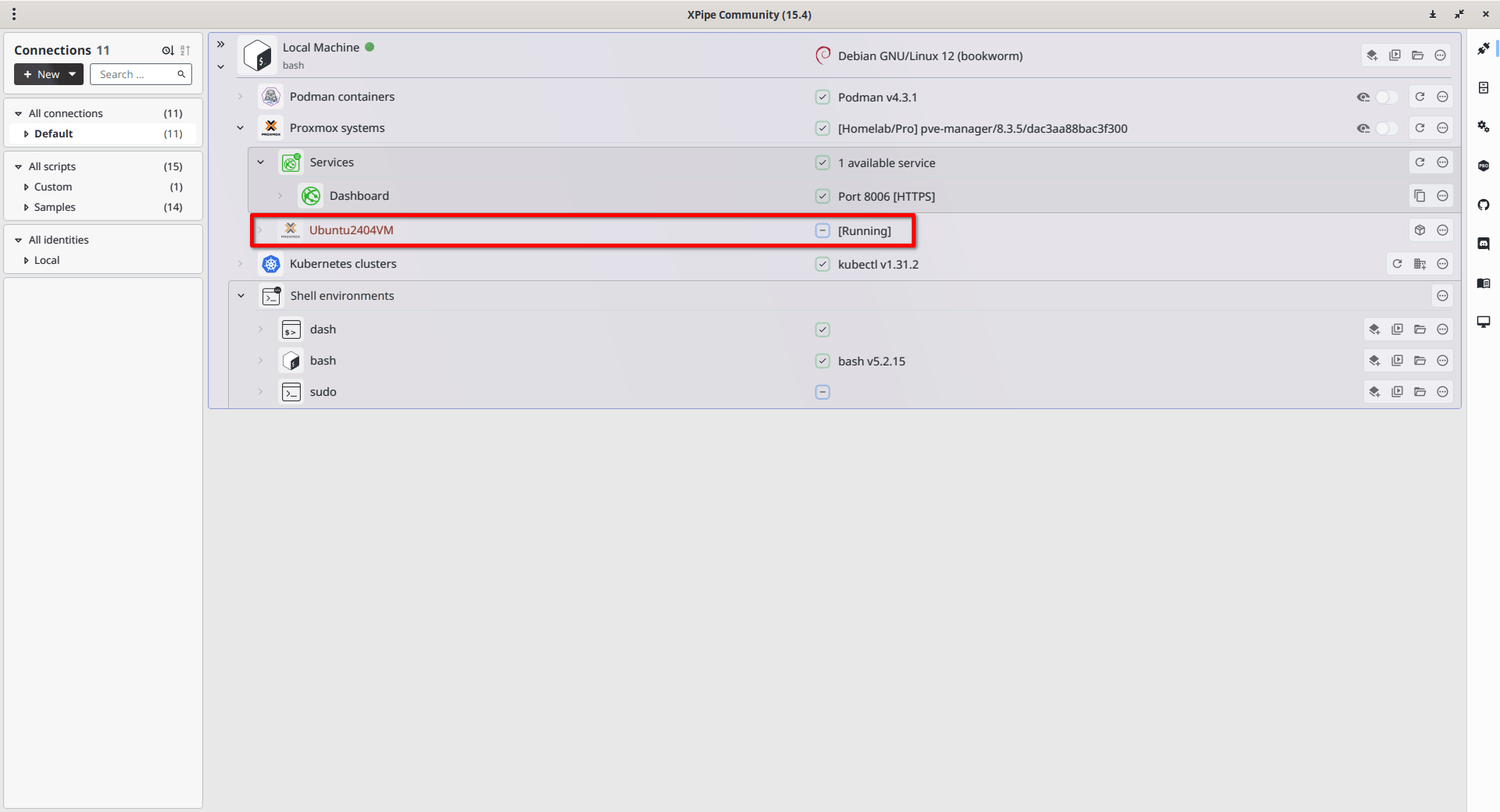Open the GitHub link in sidebar
Screen dimensions: 1500x812
click(1483, 205)
